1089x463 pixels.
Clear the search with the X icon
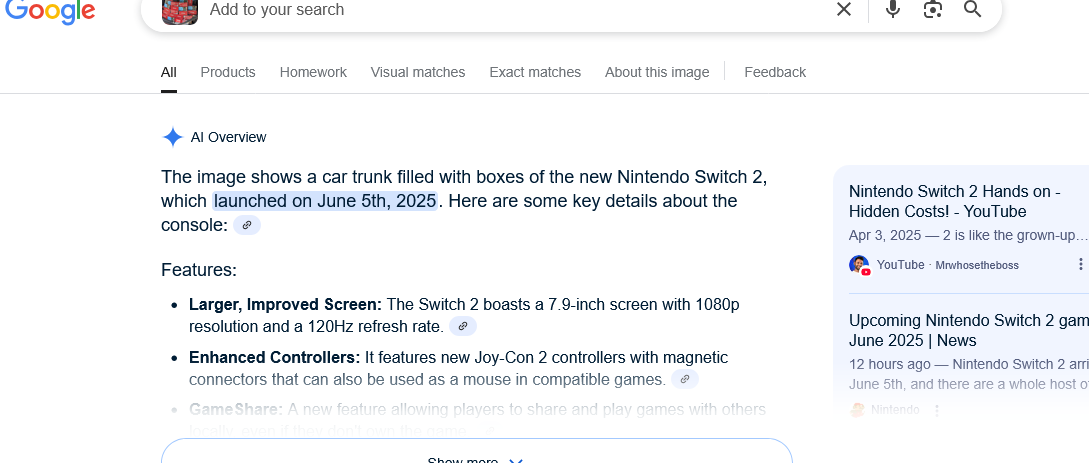pos(844,10)
